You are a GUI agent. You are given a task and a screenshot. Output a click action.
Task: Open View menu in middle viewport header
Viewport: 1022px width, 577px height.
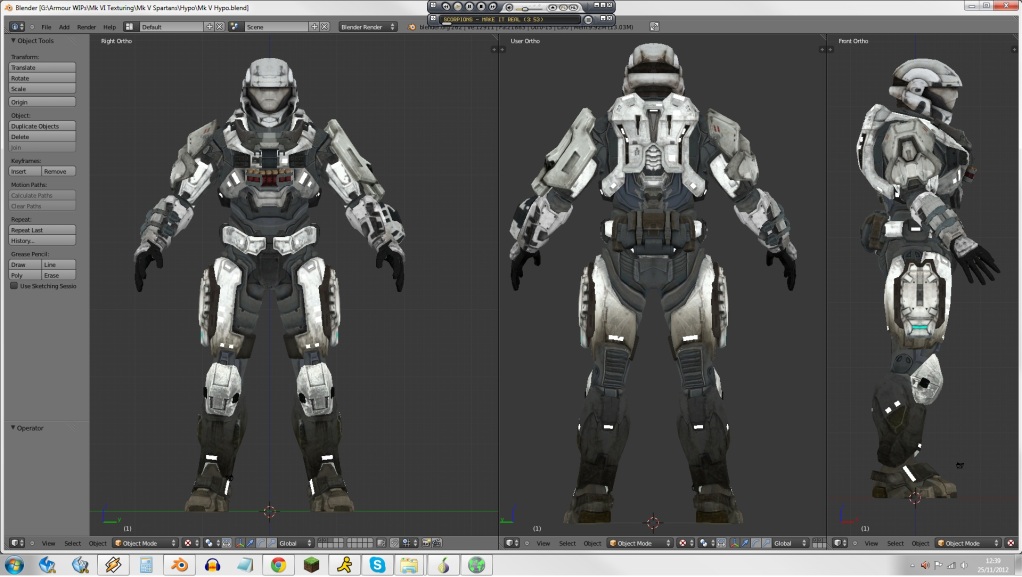543,543
